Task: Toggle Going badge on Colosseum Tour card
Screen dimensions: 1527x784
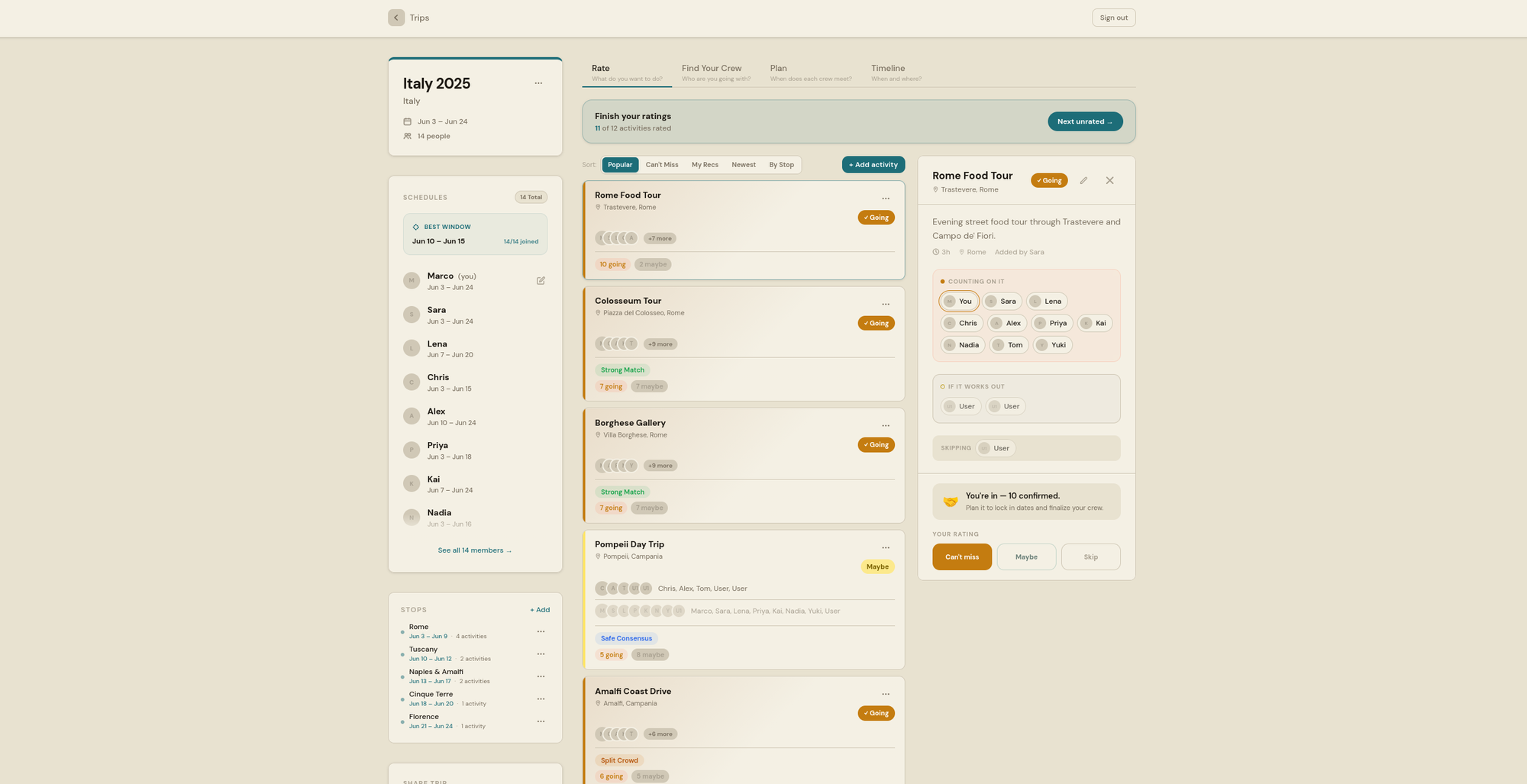Action: pyautogui.click(x=876, y=324)
